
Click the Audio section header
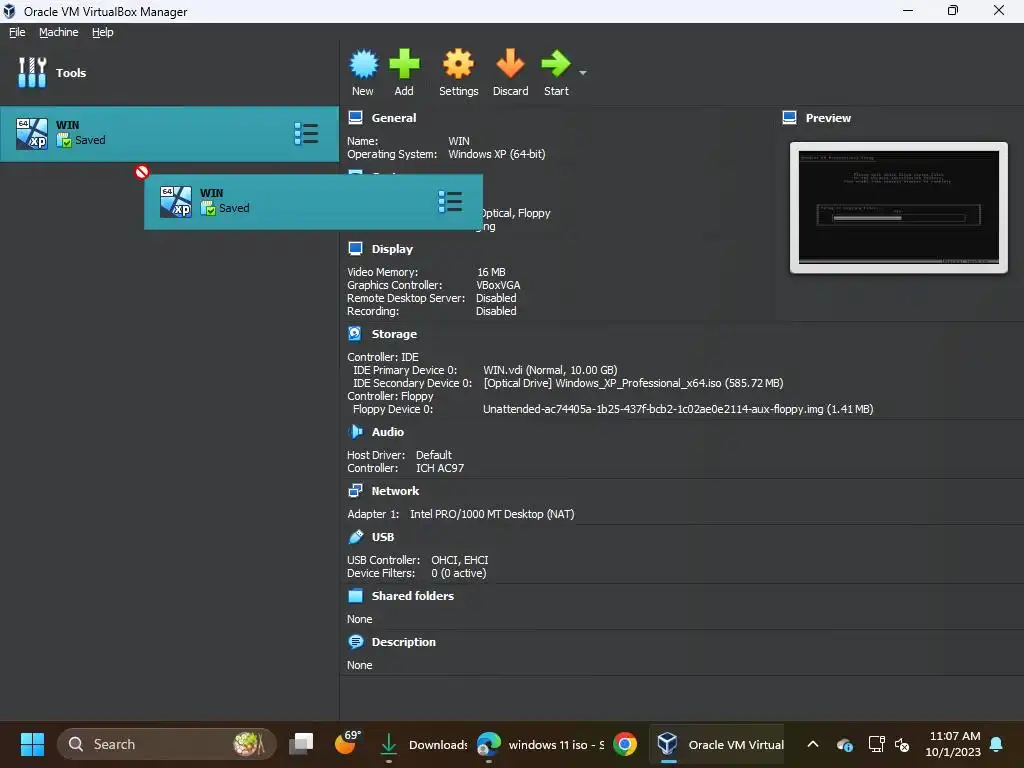[x=387, y=432]
